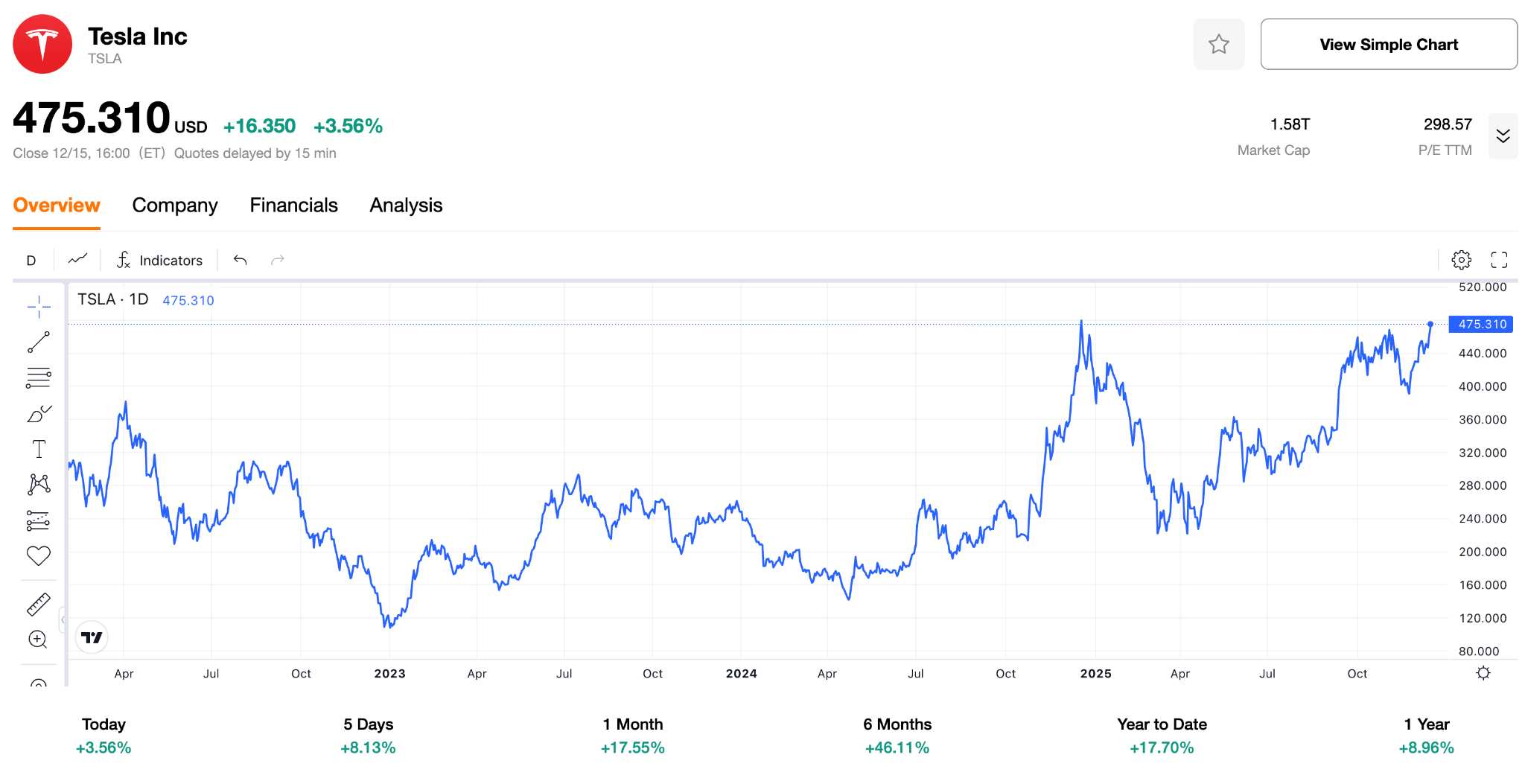This screenshot has height=784, width=1525.
Task: Enter fullscreen chart mode
Action: click(1499, 260)
